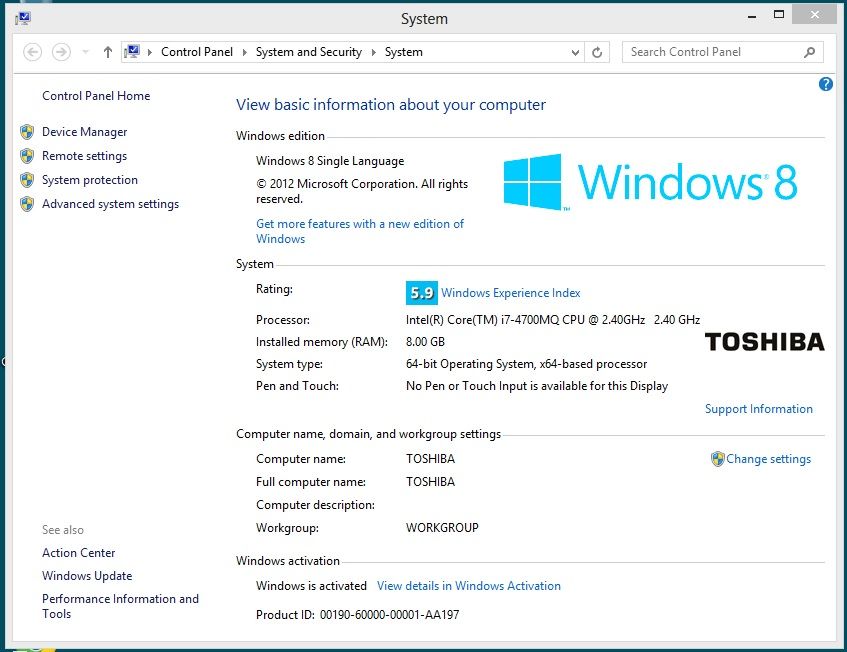Go up one level with Up arrow

(108, 52)
